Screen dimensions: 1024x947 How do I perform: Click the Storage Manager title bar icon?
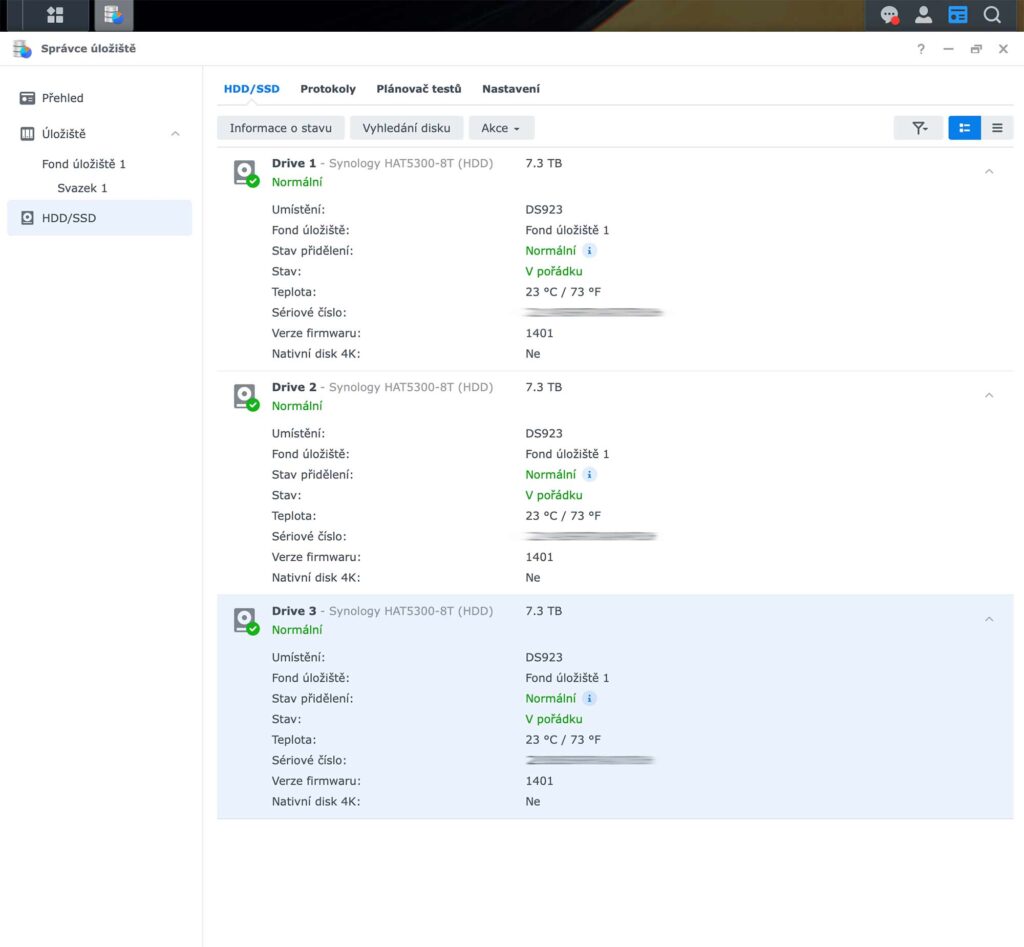[x=22, y=49]
